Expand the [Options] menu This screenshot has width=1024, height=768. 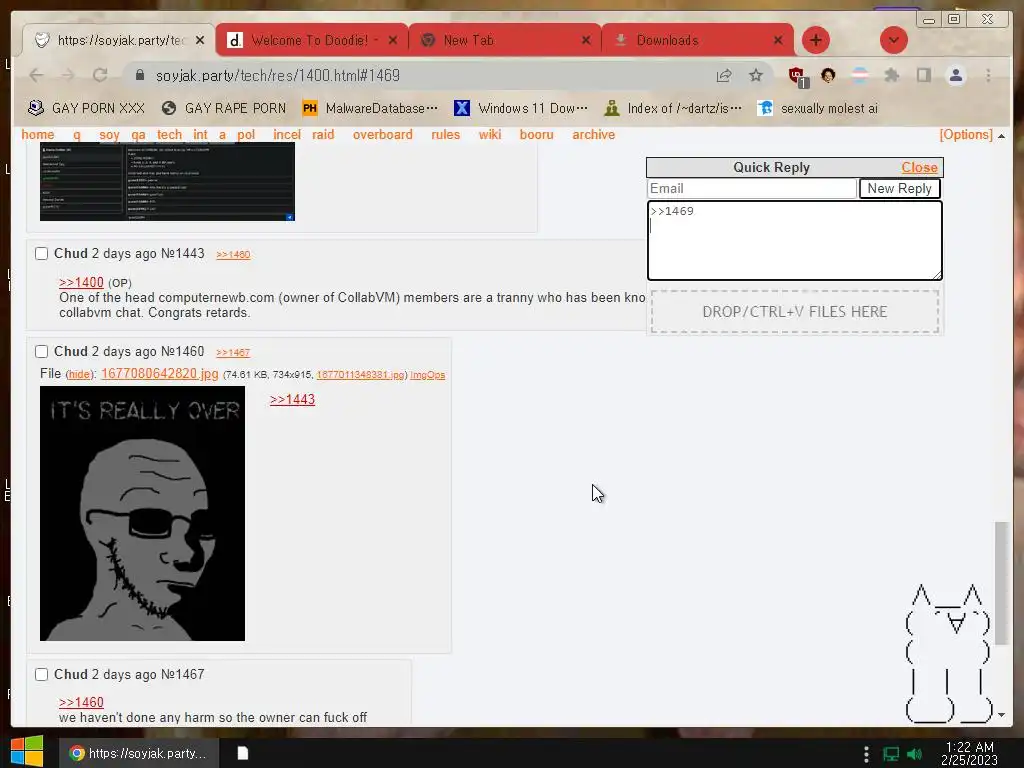click(x=966, y=135)
